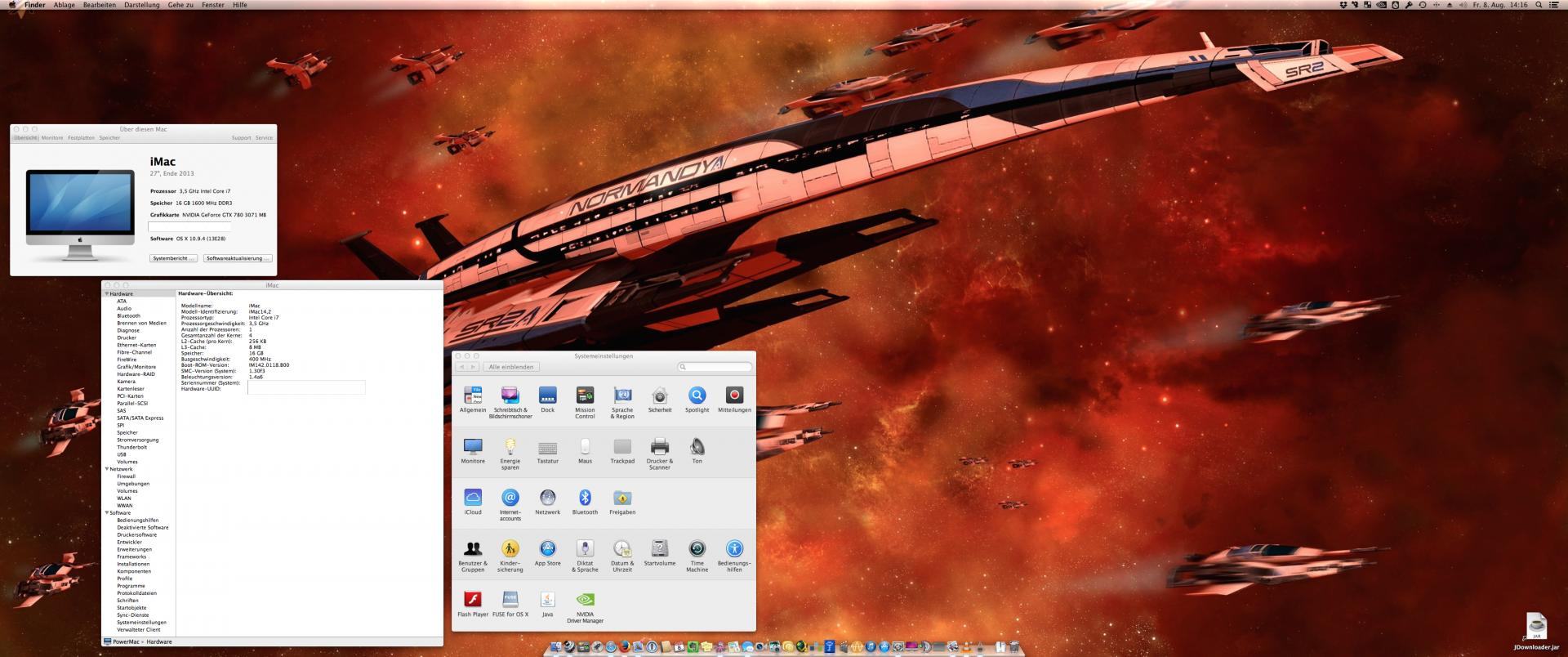Select WLAN under Netzwerk

coord(124,498)
